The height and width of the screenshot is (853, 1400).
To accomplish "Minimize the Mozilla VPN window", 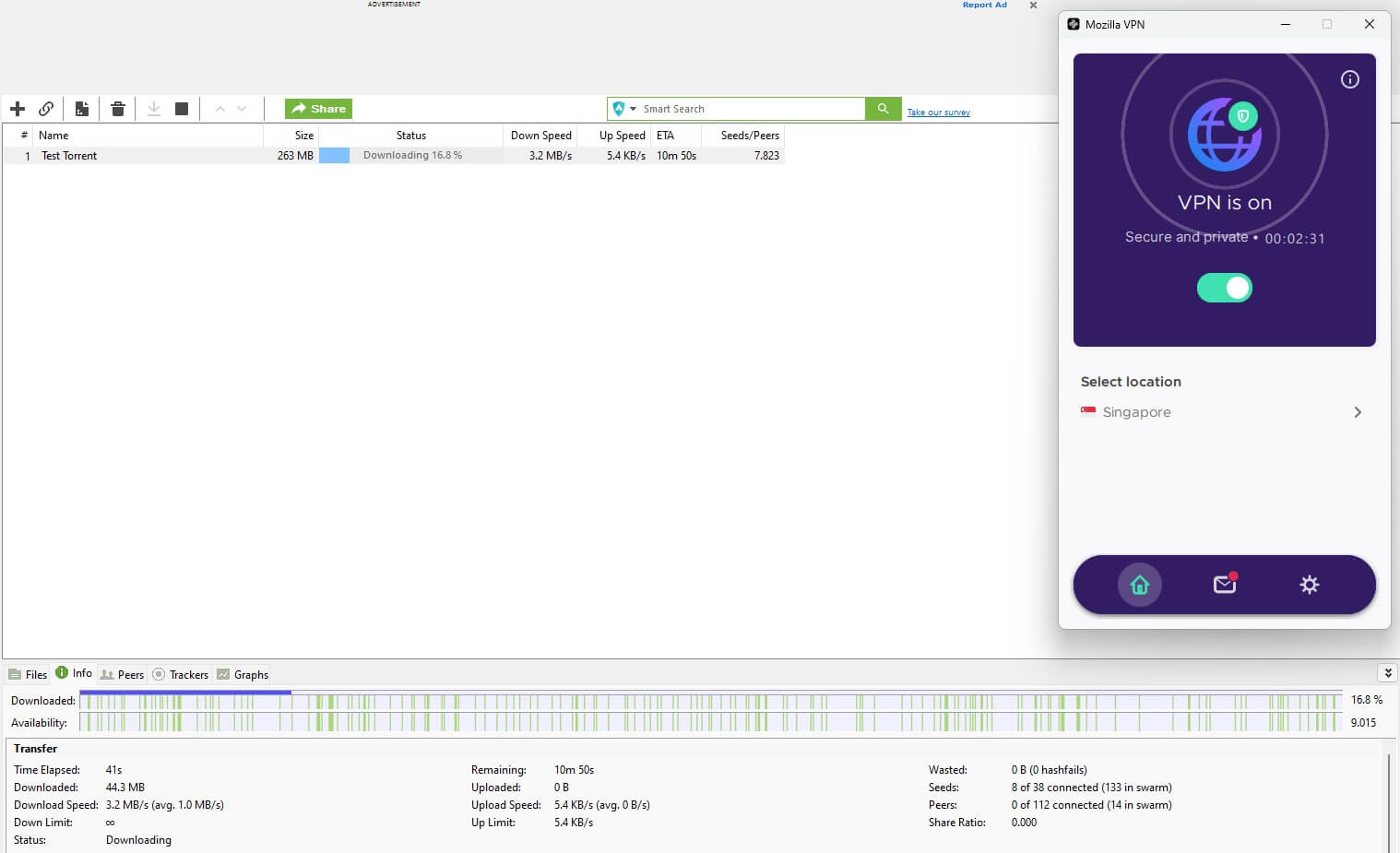I will pos(1285,24).
